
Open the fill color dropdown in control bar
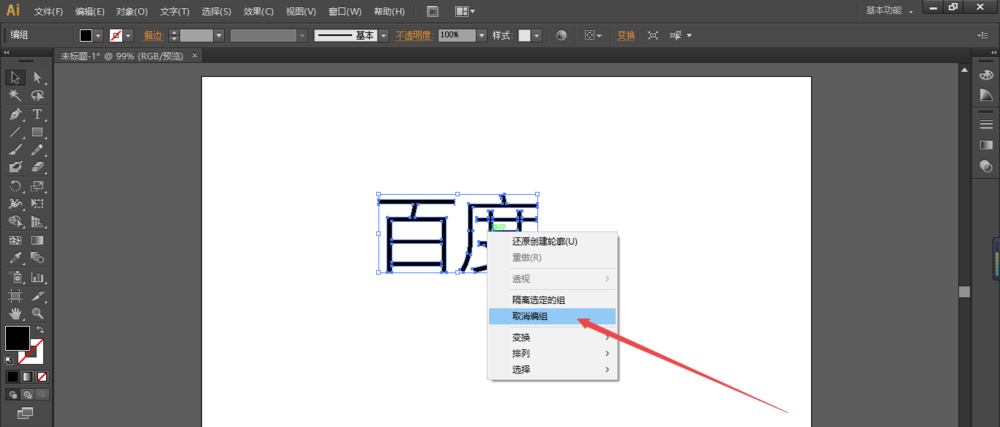98,36
